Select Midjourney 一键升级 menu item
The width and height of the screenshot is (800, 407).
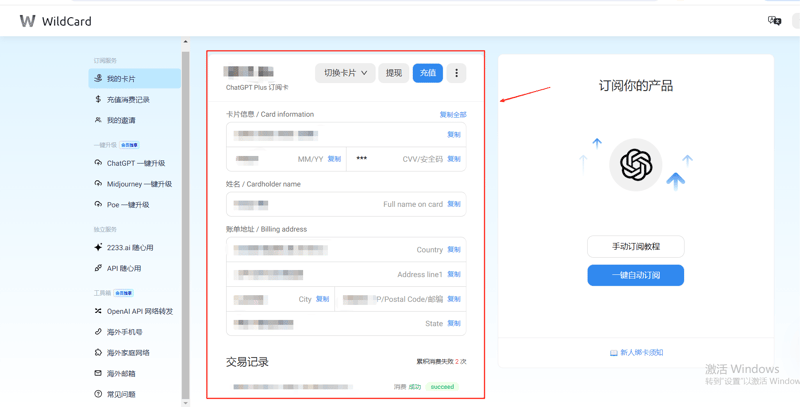click(139, 184)
